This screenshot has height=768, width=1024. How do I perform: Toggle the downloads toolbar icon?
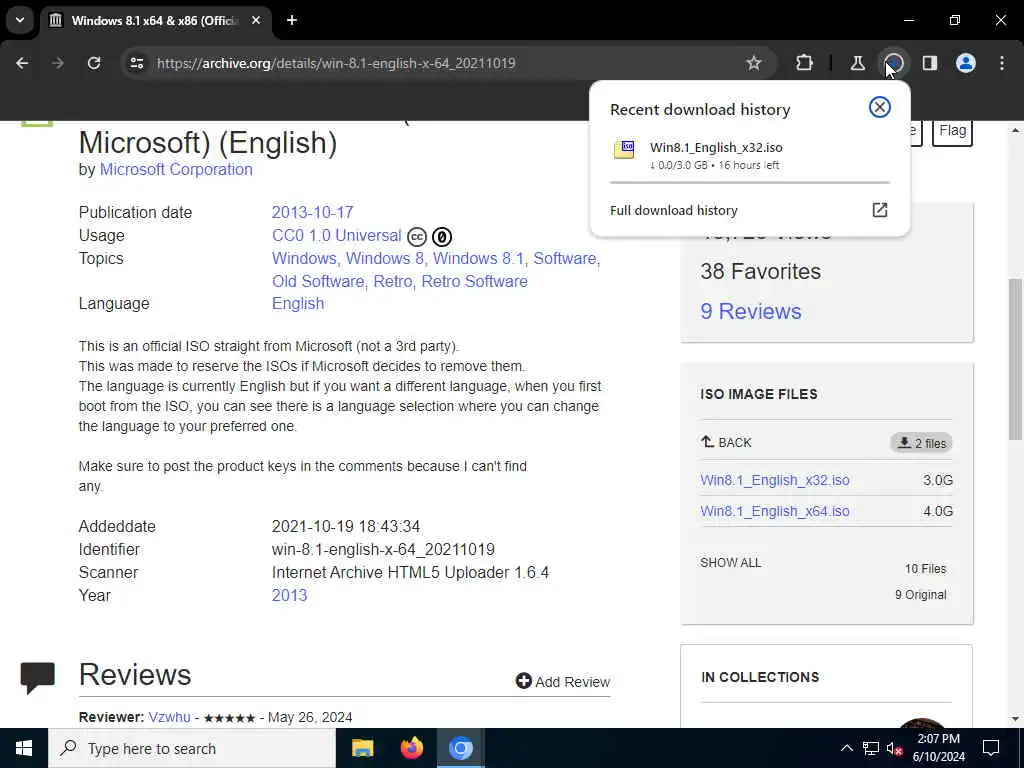pyautogui.click(x=893, y=63)
